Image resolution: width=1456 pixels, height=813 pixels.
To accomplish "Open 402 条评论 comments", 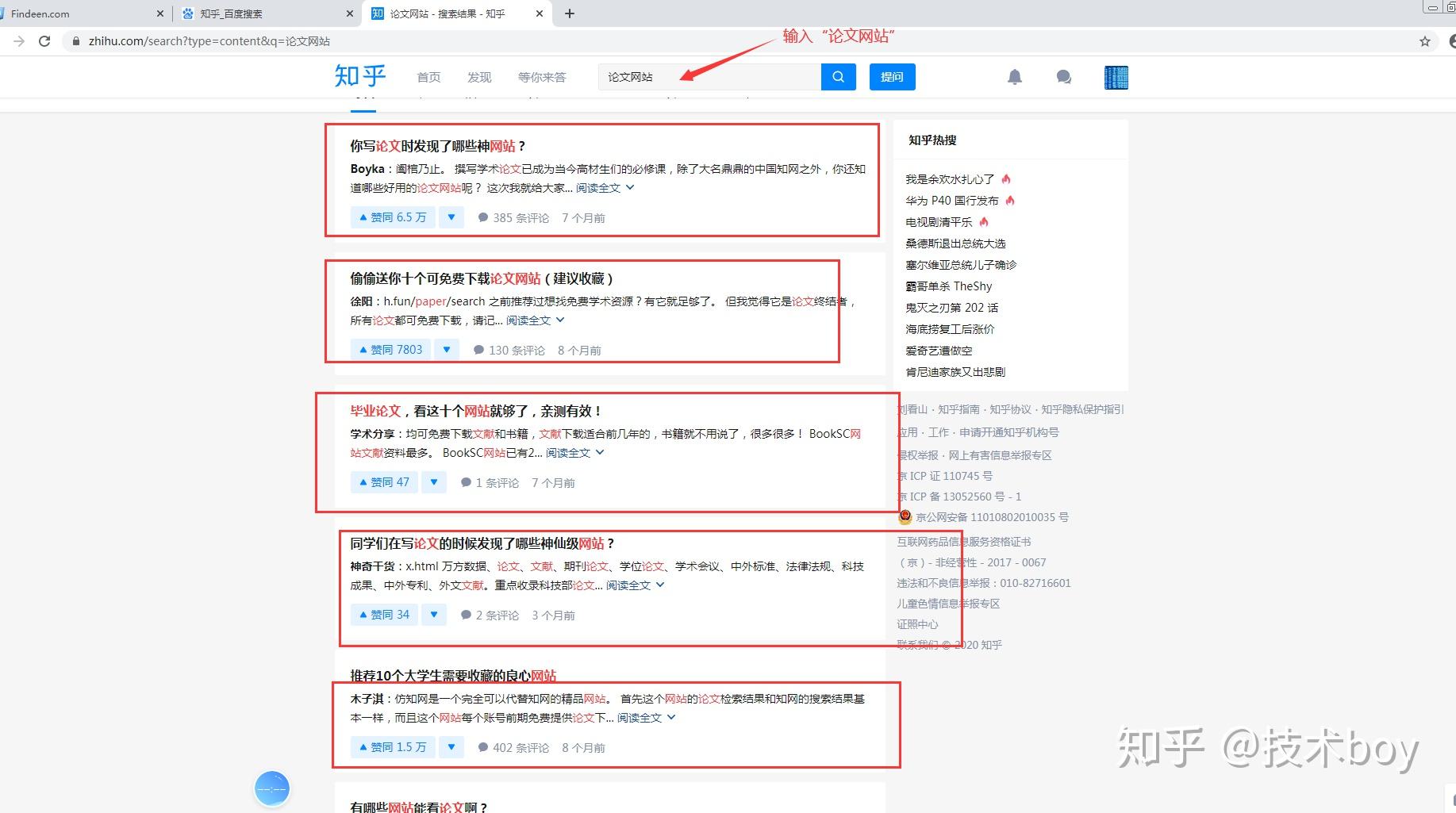I will [513, 747].
